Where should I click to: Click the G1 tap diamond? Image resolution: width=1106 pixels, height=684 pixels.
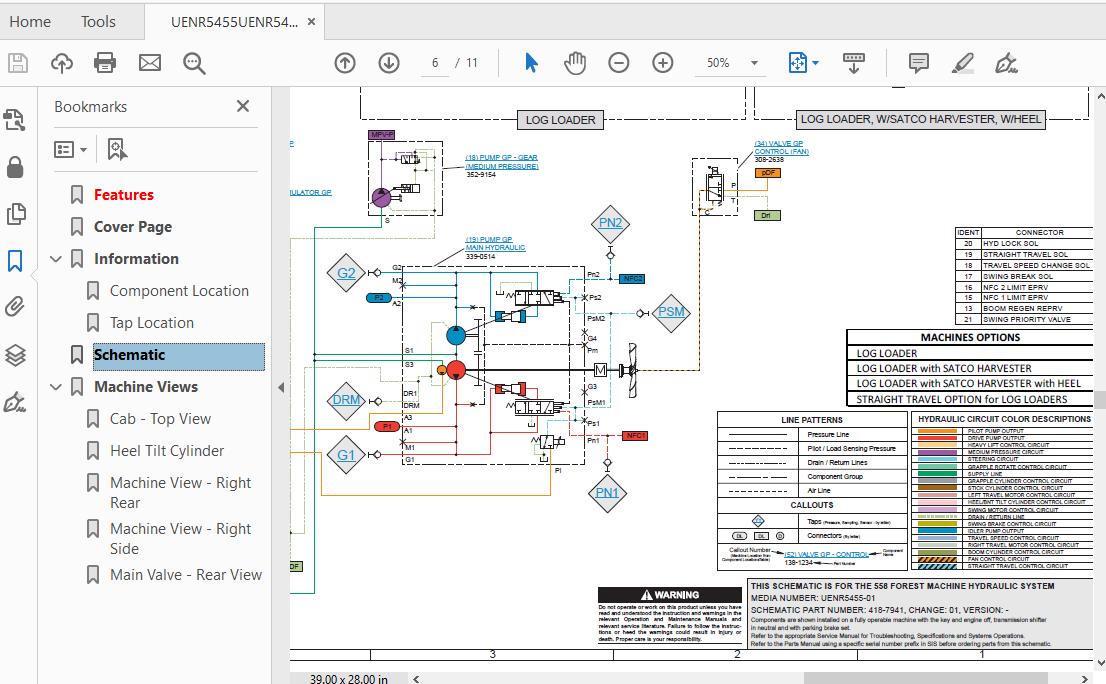pyautogui.click(x=346, y=455)
